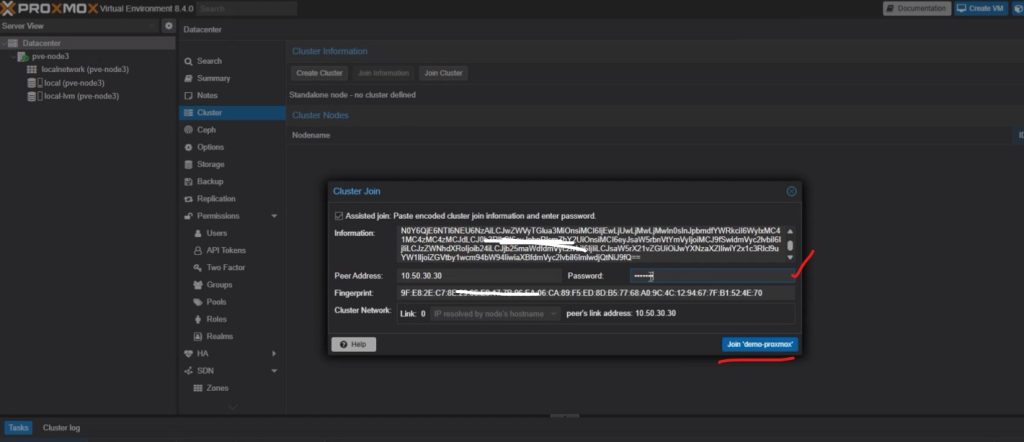
Task: Click the Proxmox logo
Action: pos(49,8)
